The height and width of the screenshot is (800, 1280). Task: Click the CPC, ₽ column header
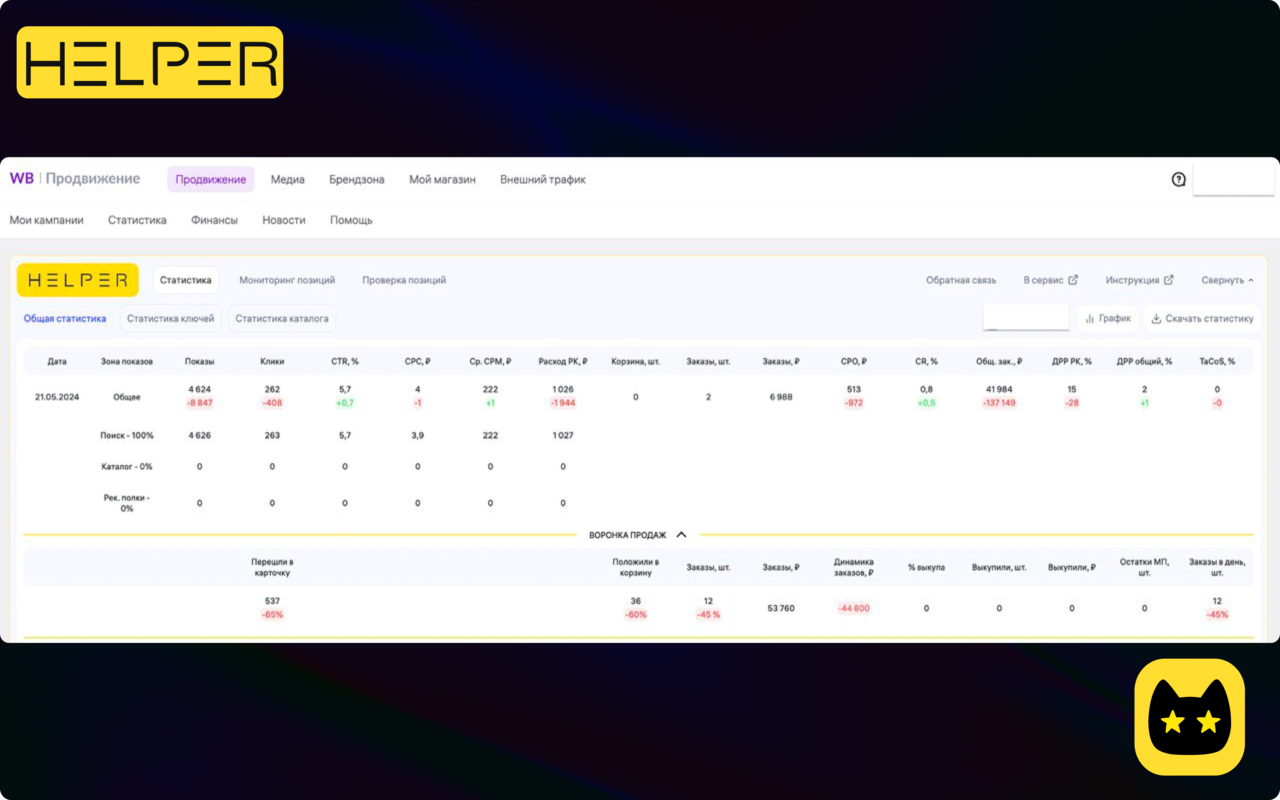(x=417, y=361)
